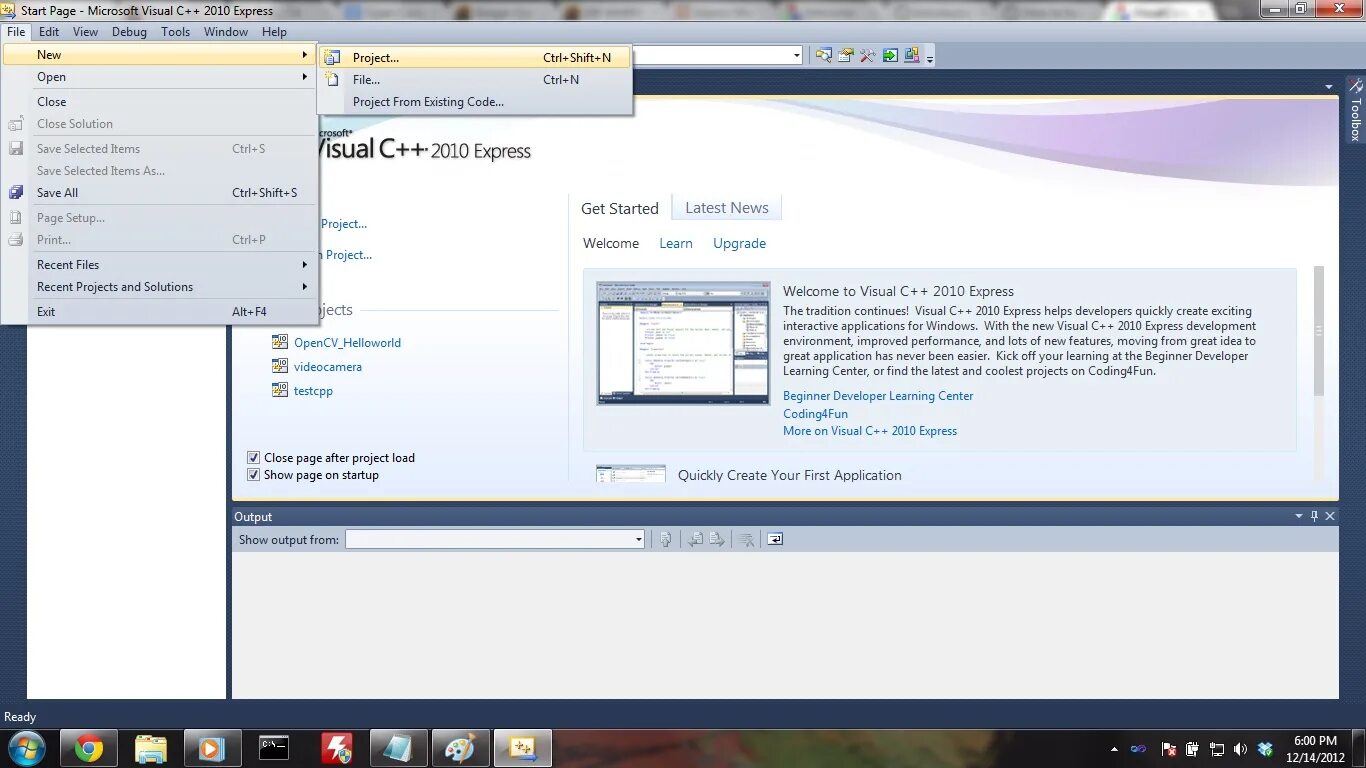The width and height of the screenshot is (1366, 768).
Task: Click the Get Started content vertical scrollbar
Action: click(x=1318, y=331)
